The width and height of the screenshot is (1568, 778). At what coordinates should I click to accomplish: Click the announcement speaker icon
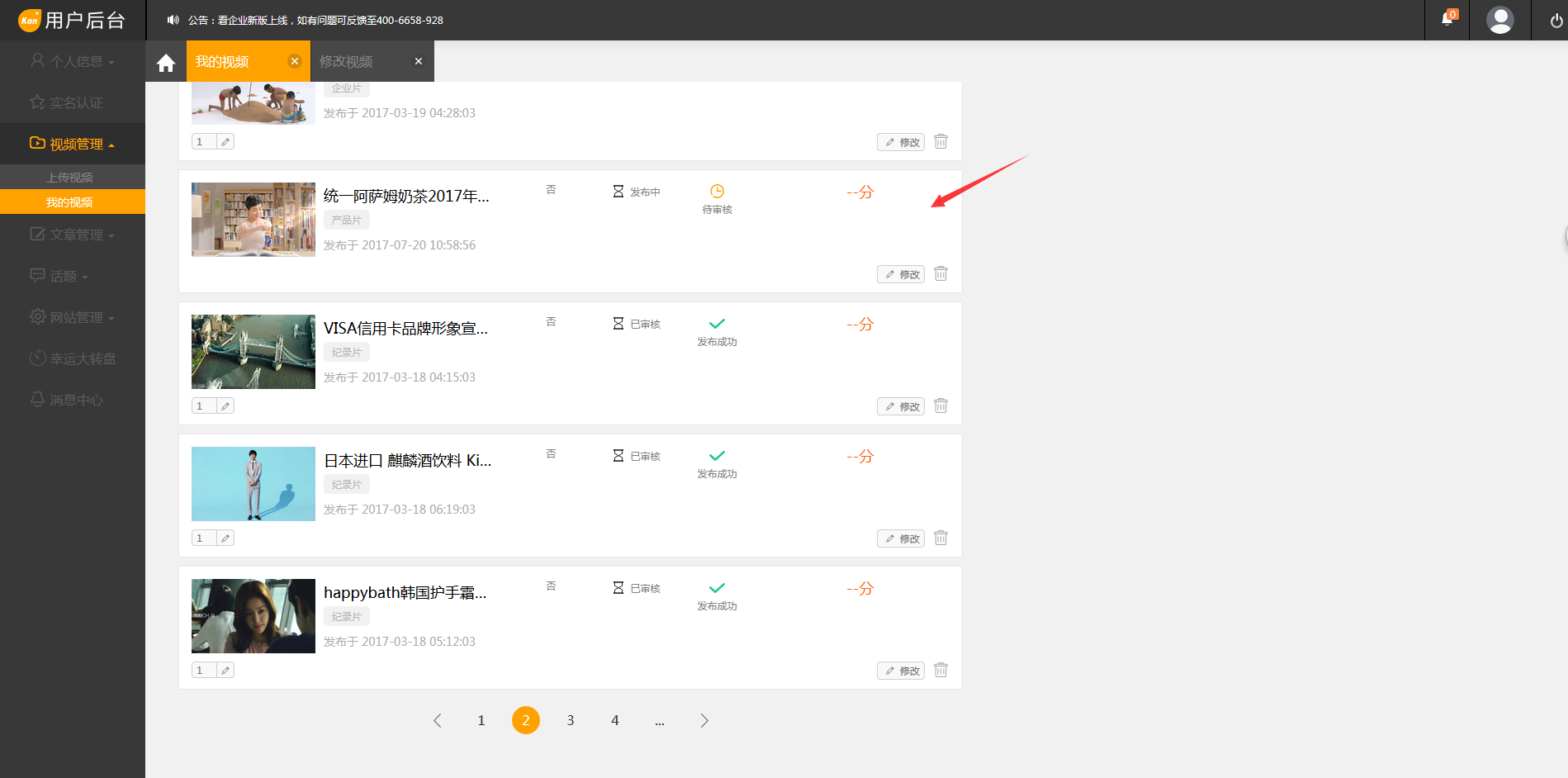173,20
